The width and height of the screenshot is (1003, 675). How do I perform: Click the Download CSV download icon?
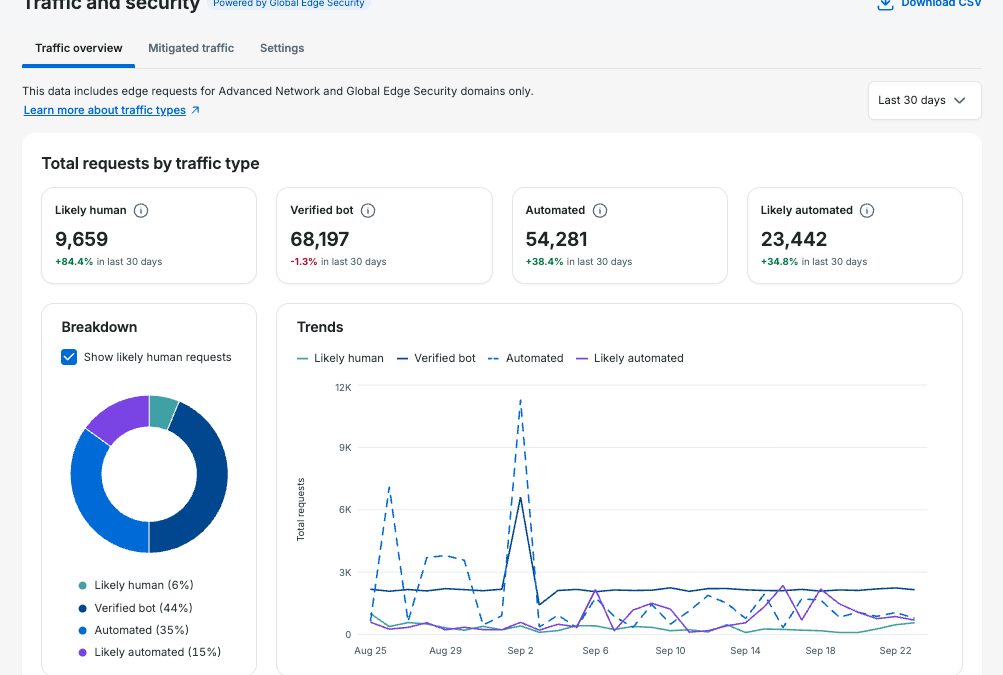coord(885,4)
